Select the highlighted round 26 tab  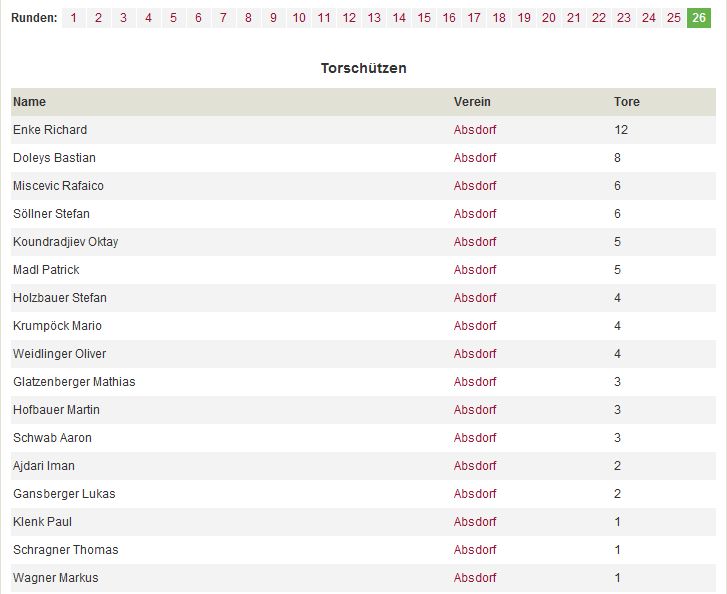coord(699,18)
